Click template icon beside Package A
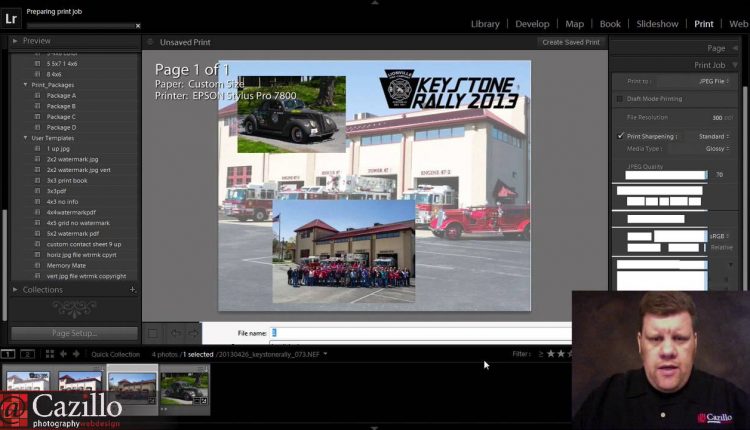The height and width of the screenshot is (430, 750). click(37, 95)
